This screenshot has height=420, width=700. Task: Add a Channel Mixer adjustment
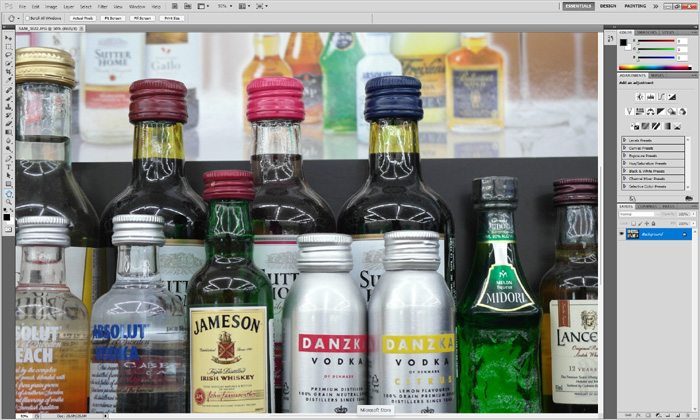(683, 112)
